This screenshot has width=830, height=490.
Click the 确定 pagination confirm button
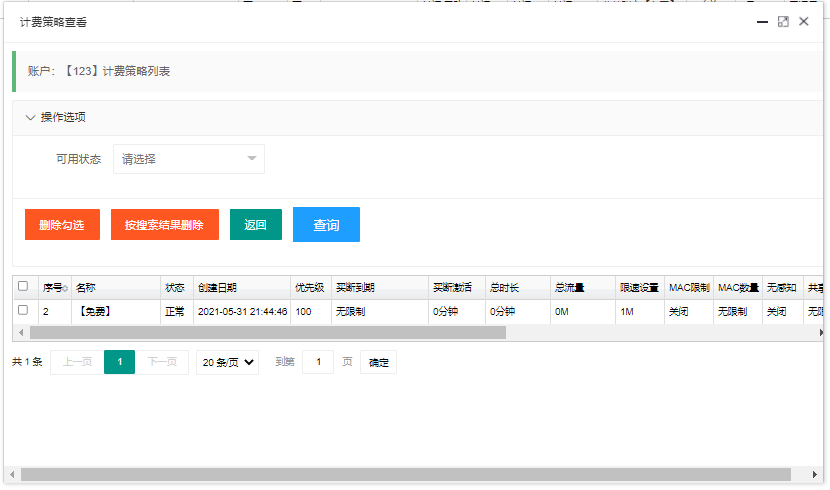click(x=378, y=362)
